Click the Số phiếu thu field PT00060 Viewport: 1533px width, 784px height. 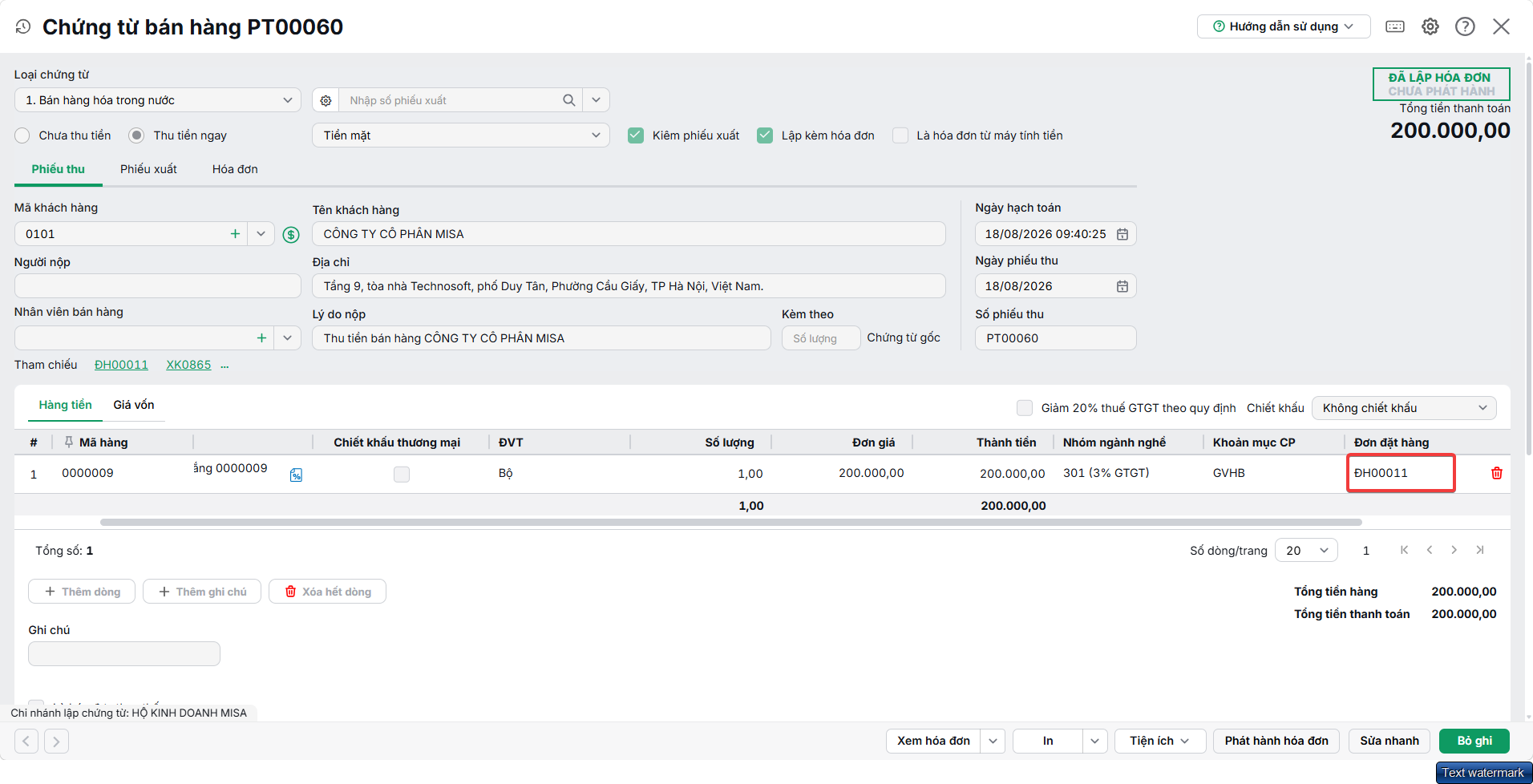click(x=1056, y=338)
